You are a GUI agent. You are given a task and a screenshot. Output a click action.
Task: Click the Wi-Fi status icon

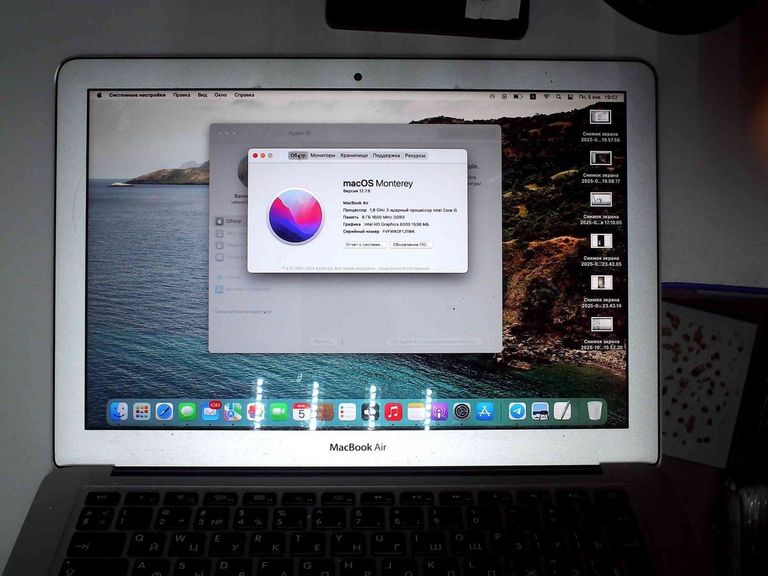546,97
